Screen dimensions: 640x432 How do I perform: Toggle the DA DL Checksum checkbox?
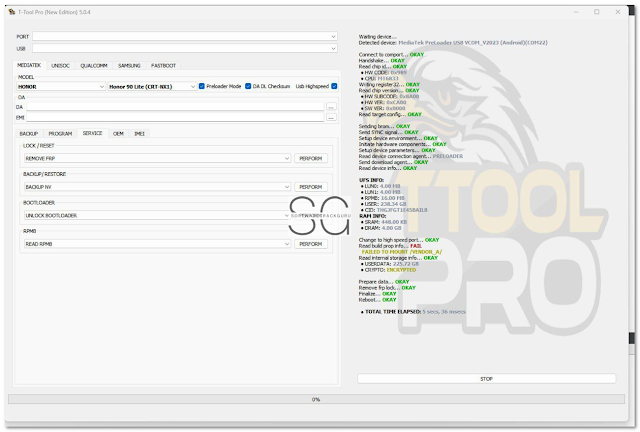pos(248,86)
